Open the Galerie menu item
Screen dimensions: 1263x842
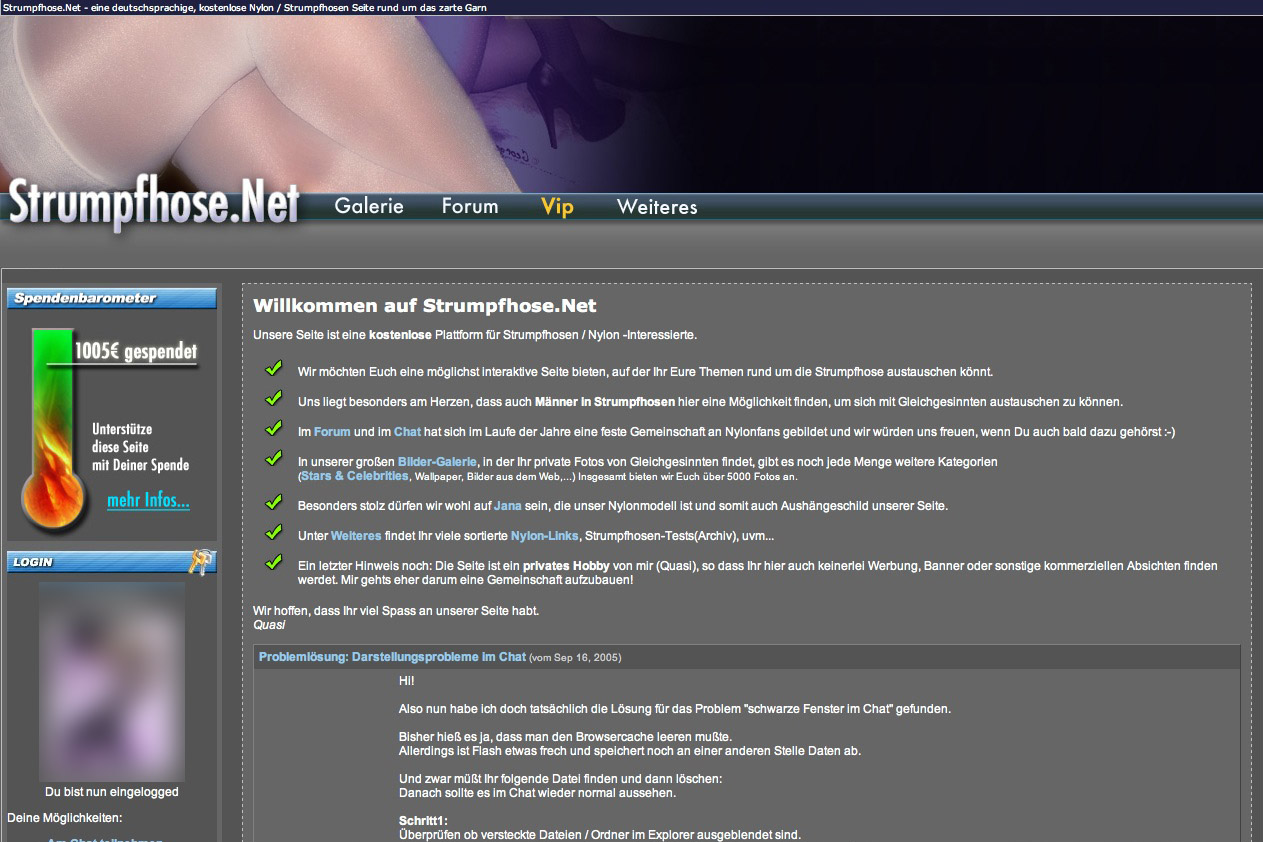coord(369,206)
